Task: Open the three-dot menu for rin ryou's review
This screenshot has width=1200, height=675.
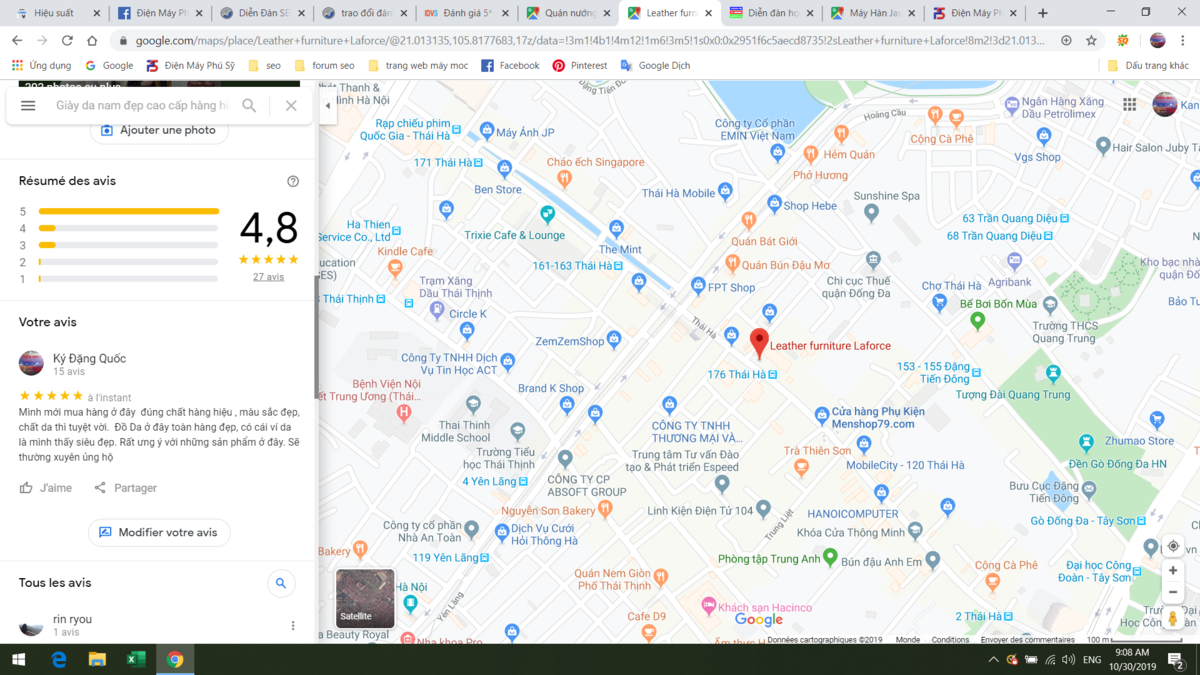Action: point(293,626)
